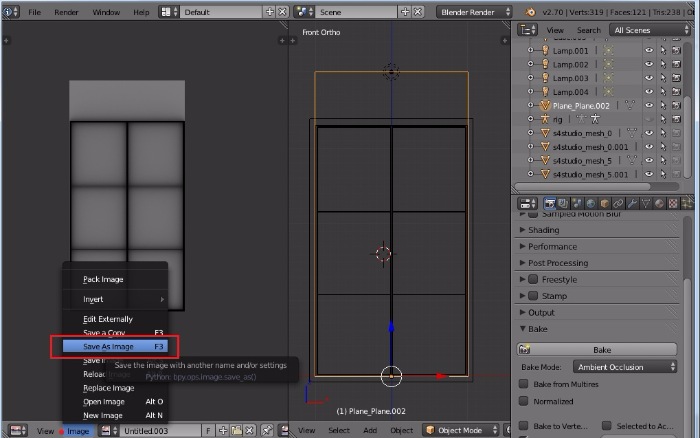Viewport: 700px width, 438px height.
Task: Delete the current Scene with X icon
Action: tap(417, 12)
